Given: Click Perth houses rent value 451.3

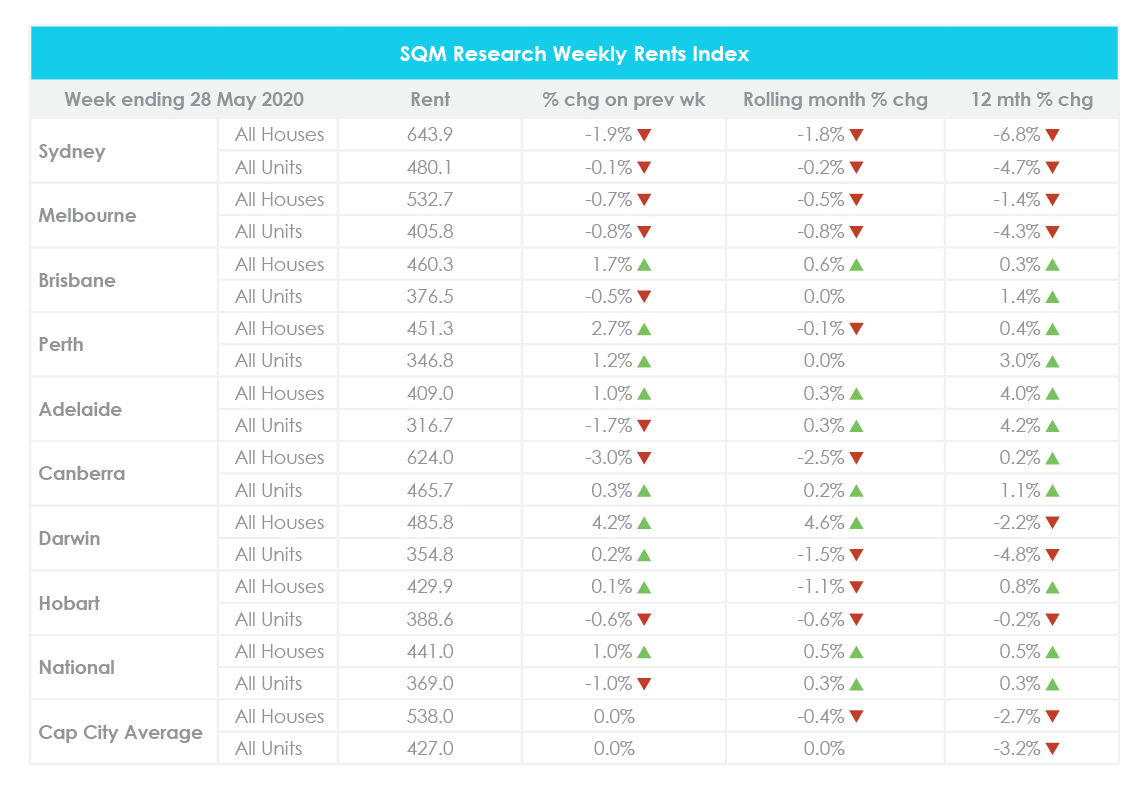Looking at the screenshot, I should (x=430, y=329).
